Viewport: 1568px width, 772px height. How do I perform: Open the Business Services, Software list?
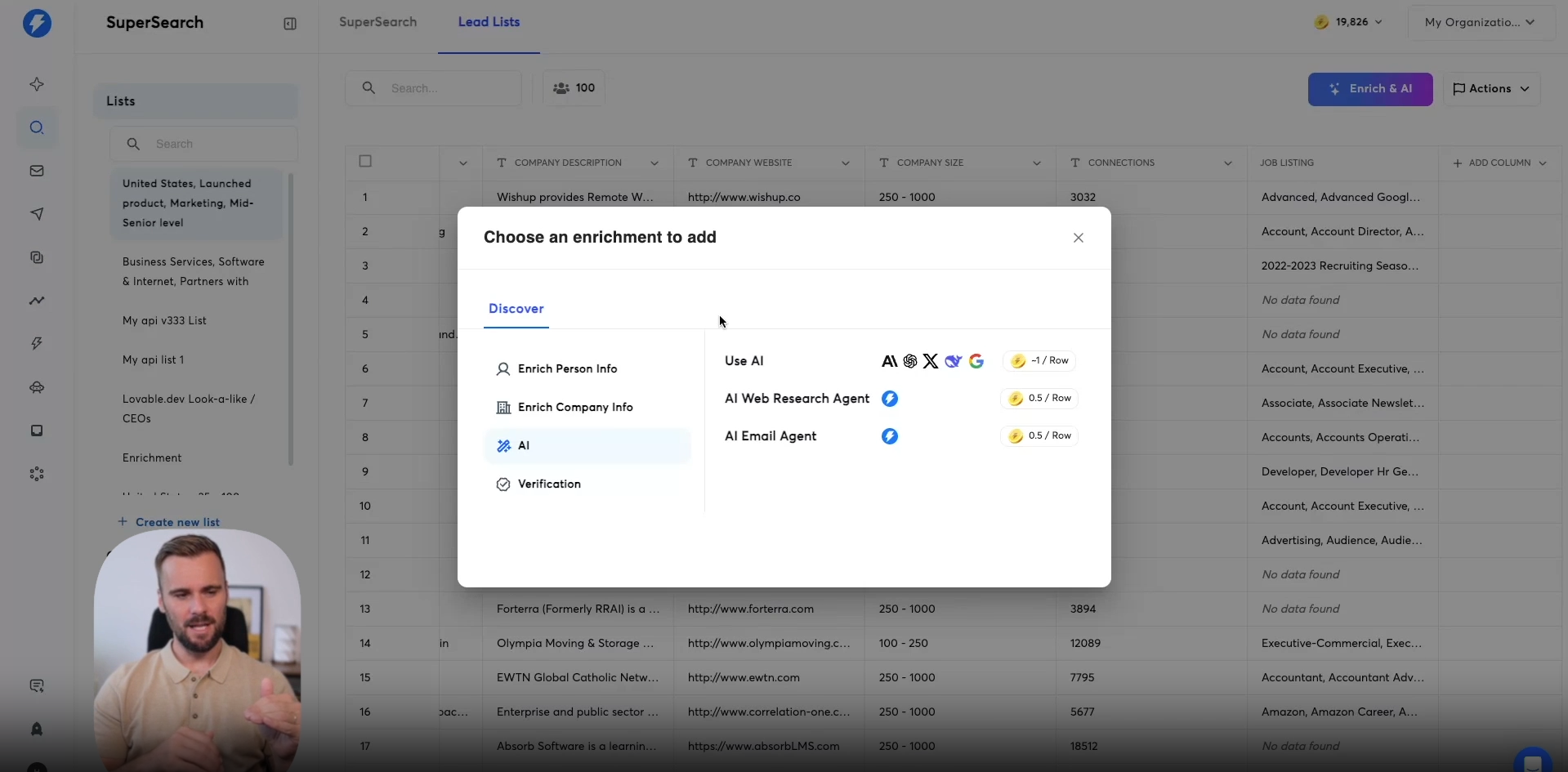click(x=196, y=271)
